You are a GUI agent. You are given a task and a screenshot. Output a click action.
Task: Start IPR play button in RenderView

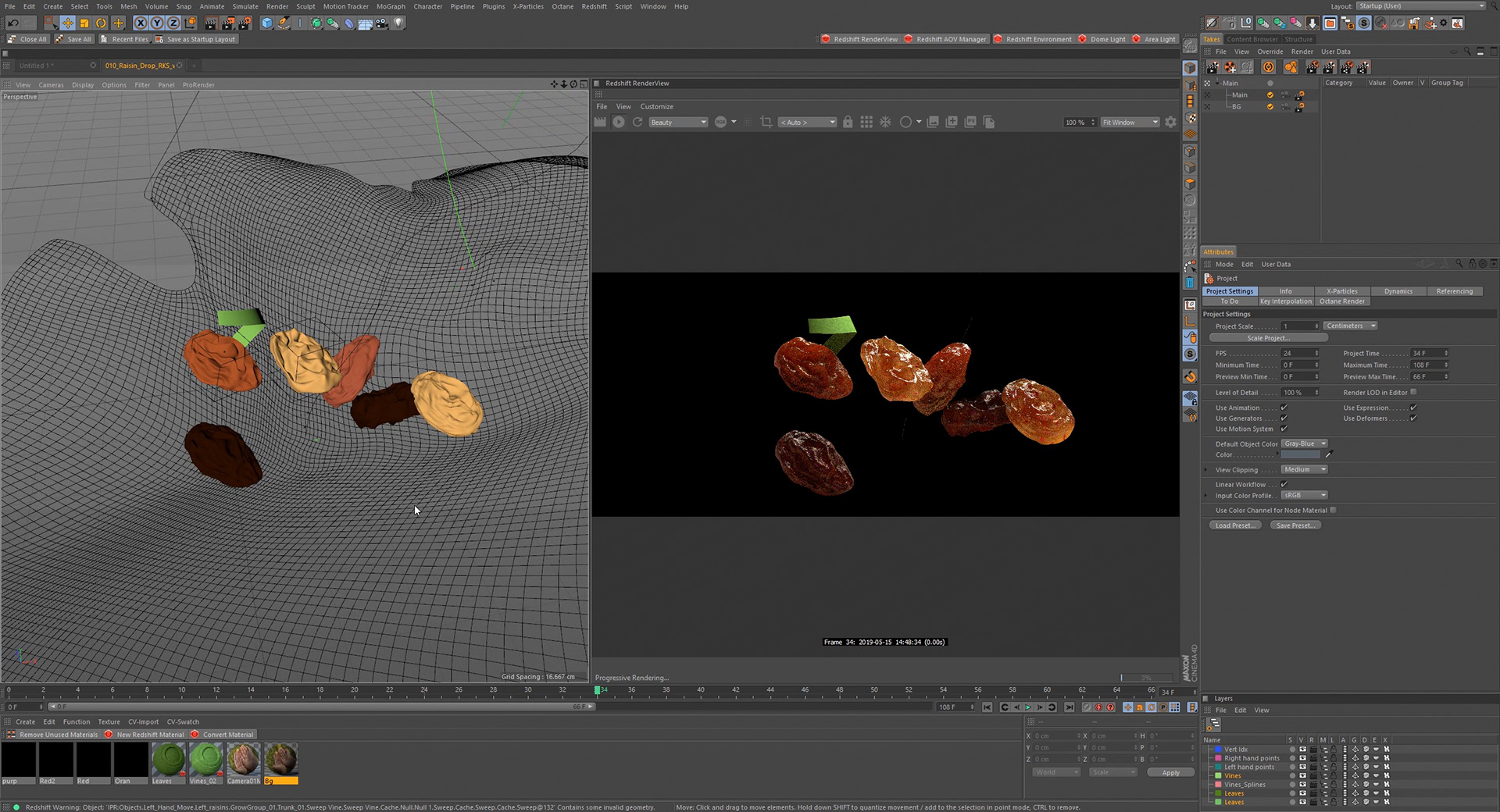pos(619,122)
